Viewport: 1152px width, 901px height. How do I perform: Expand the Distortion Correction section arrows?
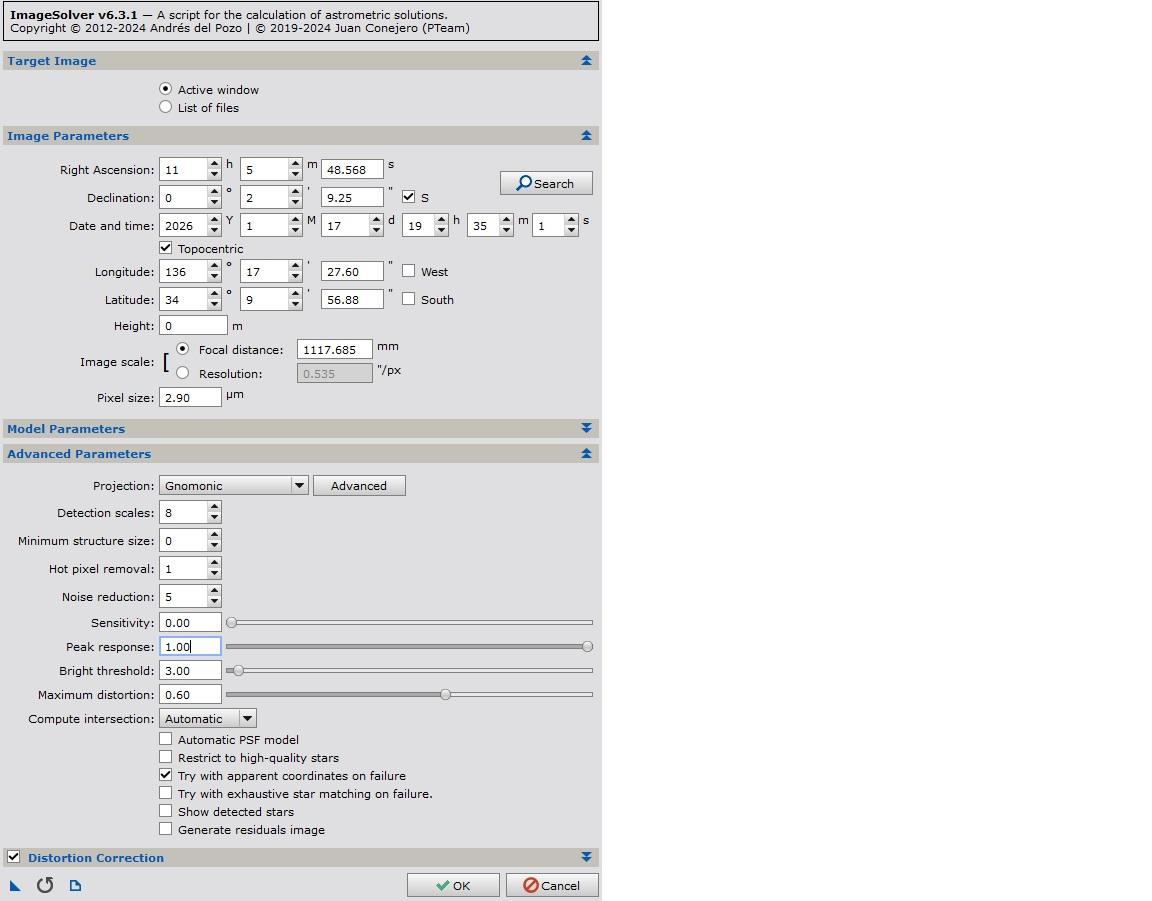586,857
